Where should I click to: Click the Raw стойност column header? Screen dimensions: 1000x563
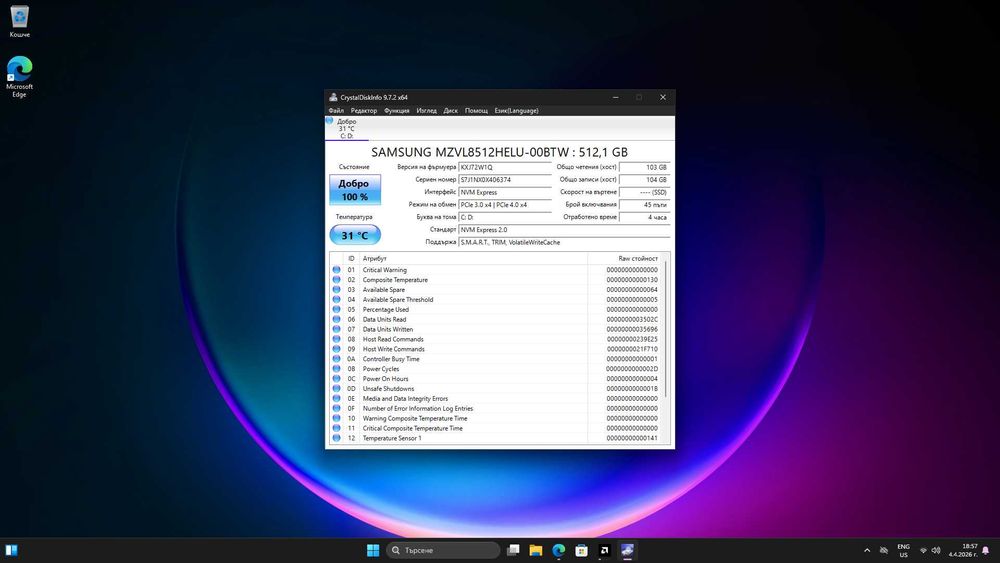point(625,258)
